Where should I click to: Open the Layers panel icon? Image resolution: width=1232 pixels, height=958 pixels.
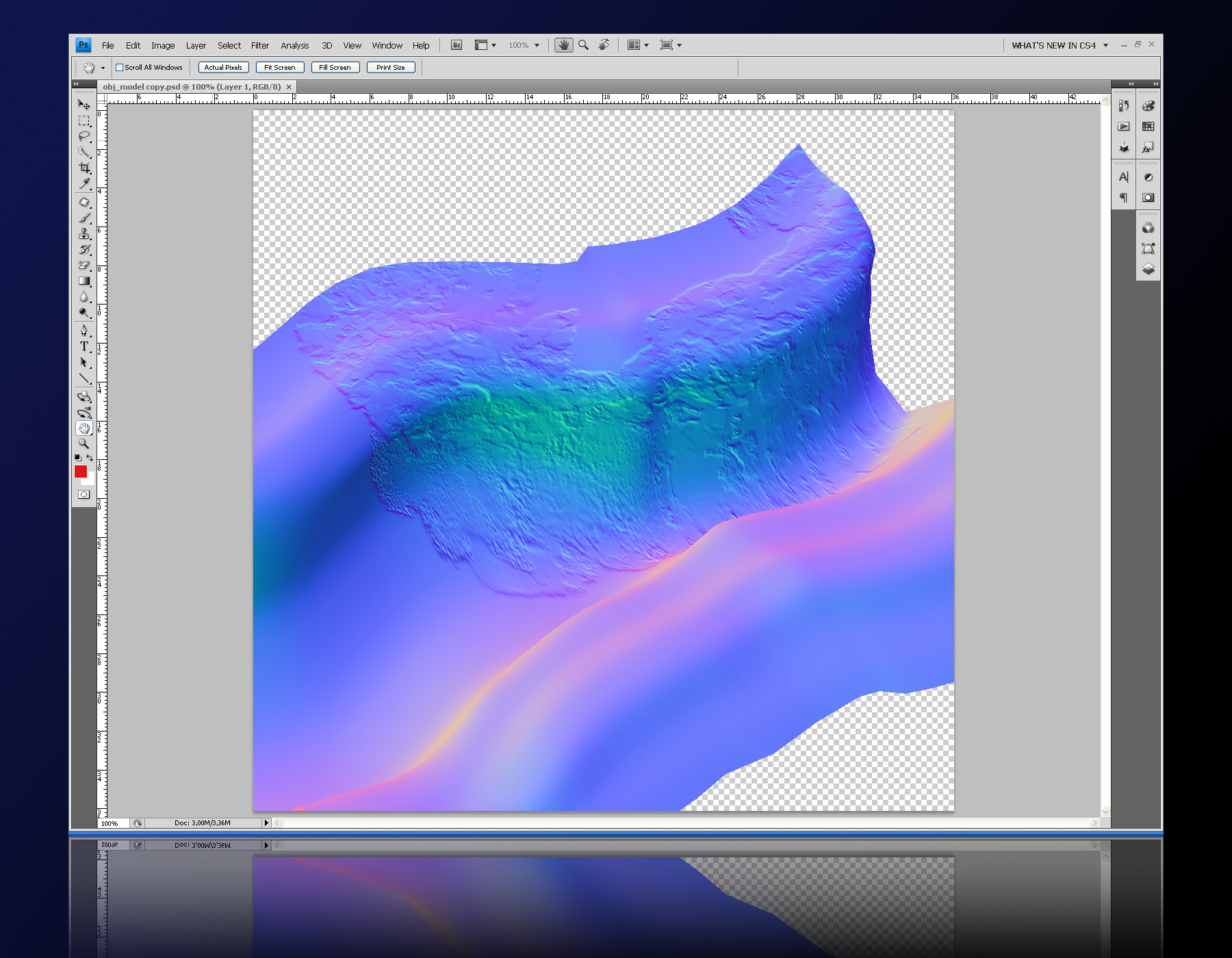(x=1148, y=269)
